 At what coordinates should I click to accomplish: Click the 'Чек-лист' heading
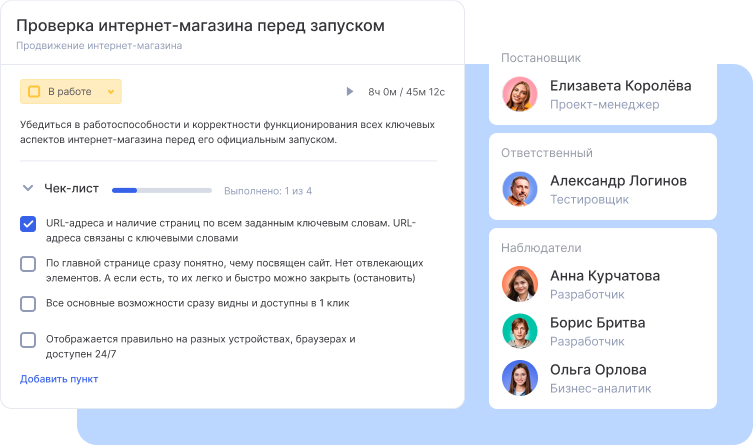click(x=72, y=188)
